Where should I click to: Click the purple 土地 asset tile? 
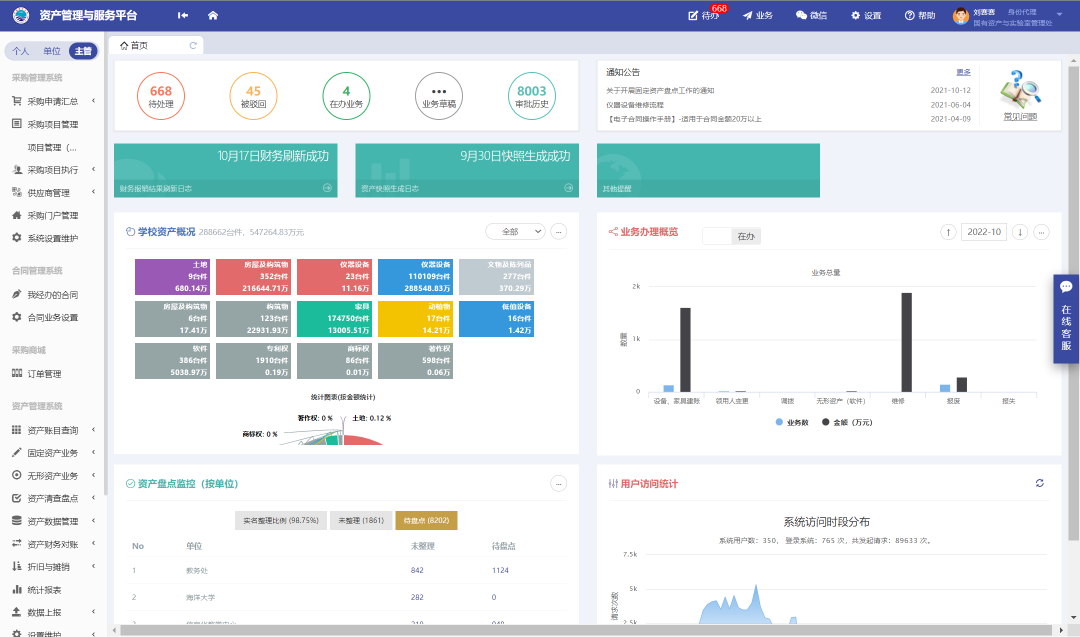[172, 277]
